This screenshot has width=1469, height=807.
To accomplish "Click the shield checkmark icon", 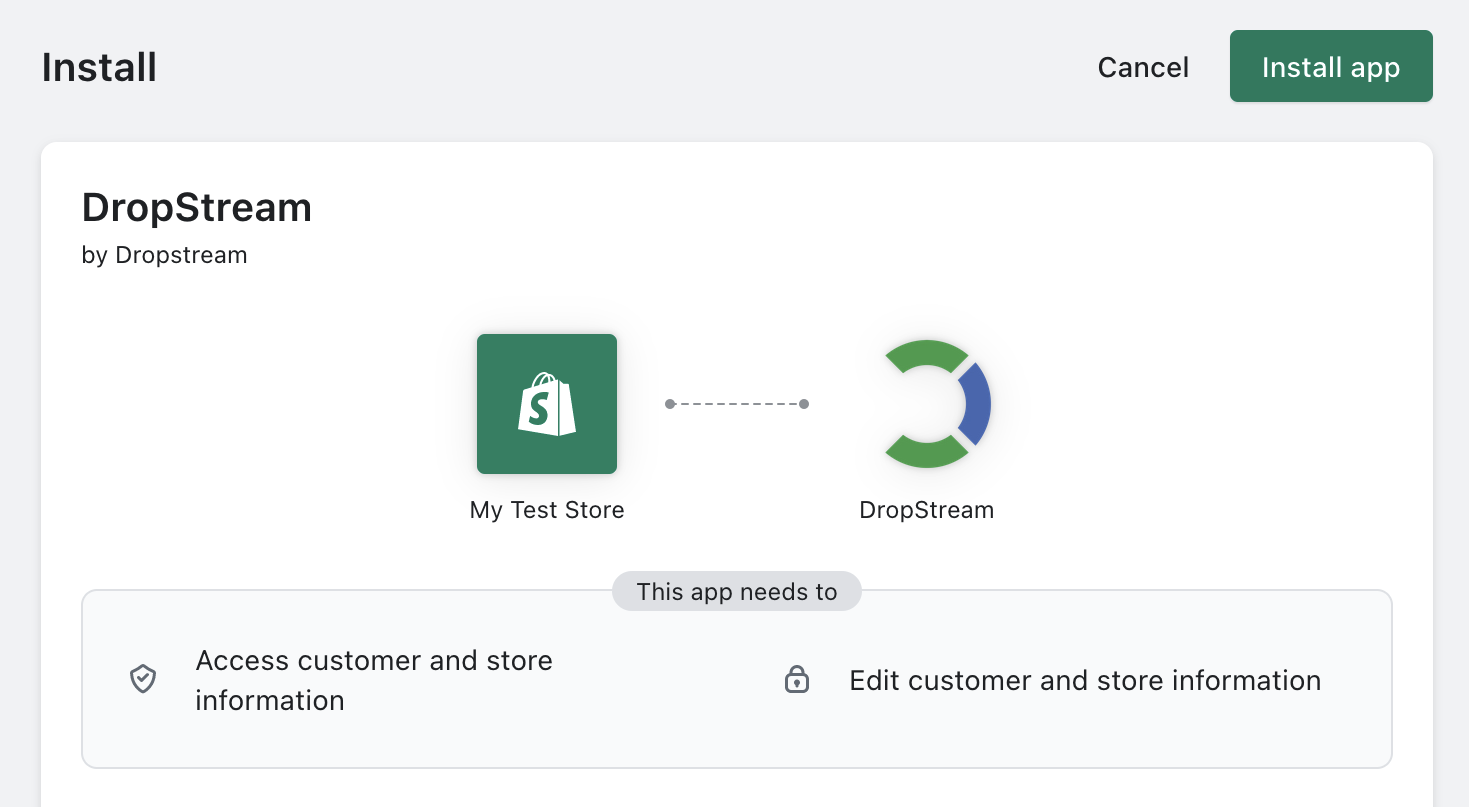I will coord(144,680).
